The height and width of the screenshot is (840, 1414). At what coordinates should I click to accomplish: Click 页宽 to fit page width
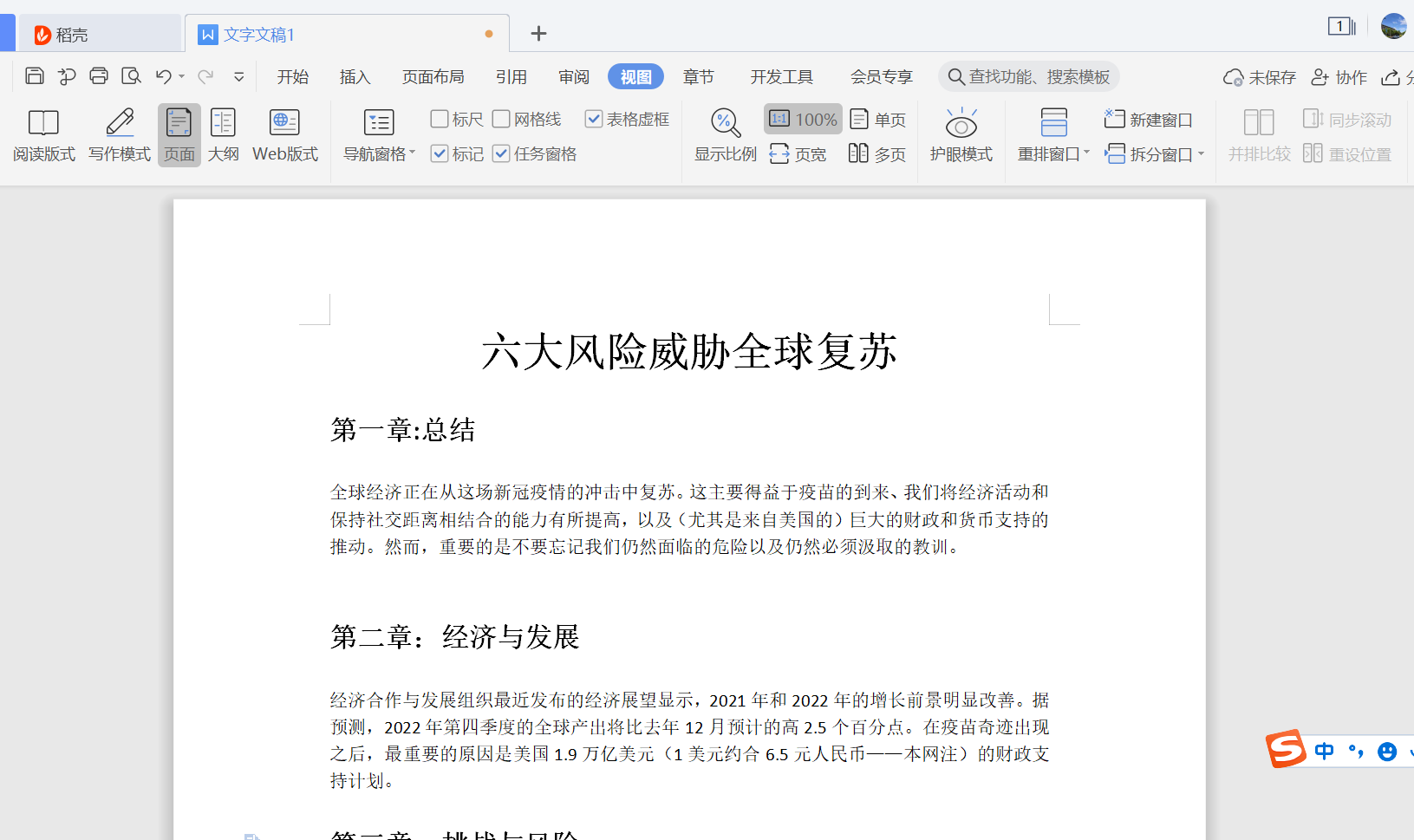click(798, 153)
